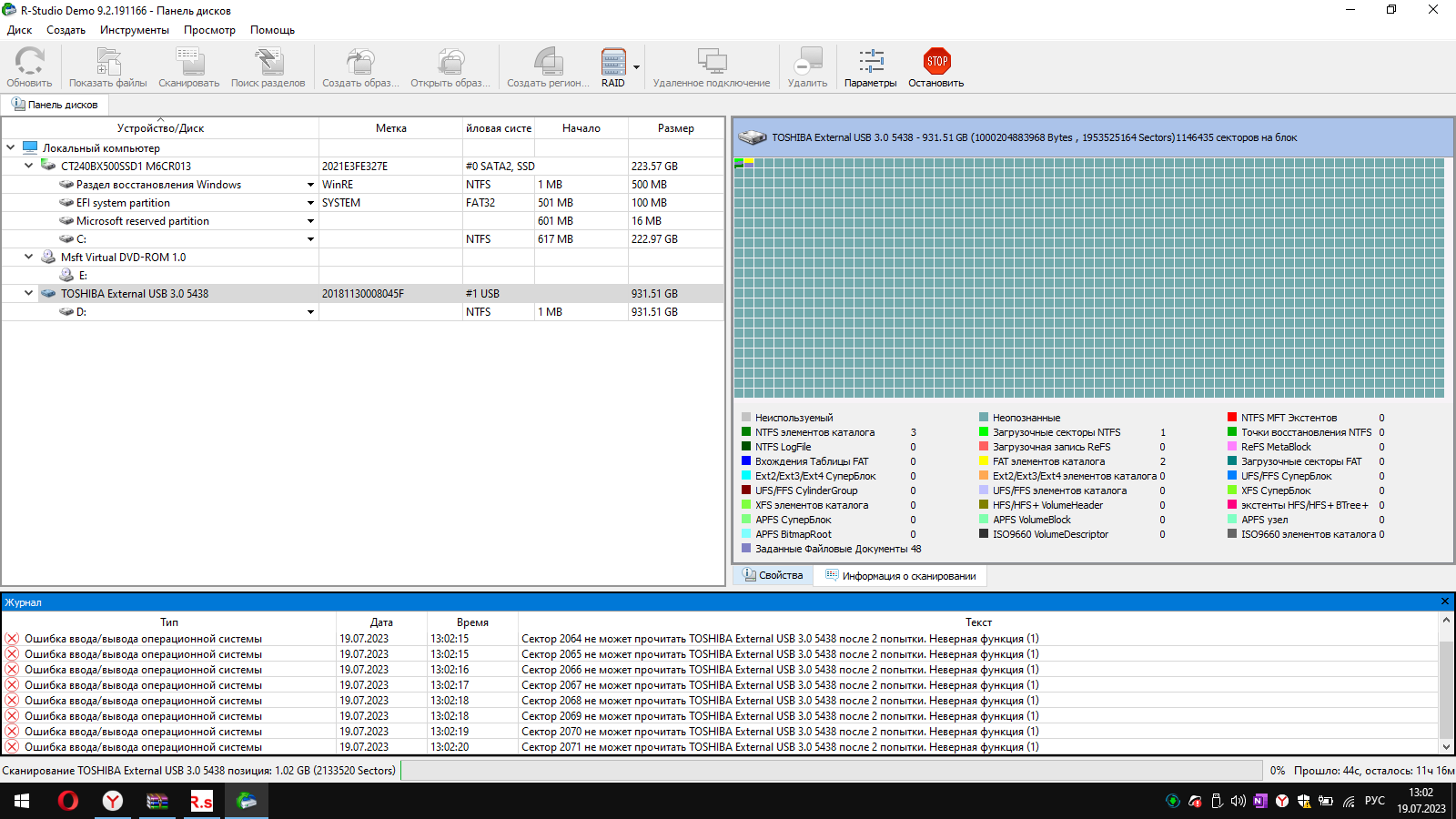The image size is (1456, 819).
Task: Open the Инструменты menu
Action: (134, 30)
